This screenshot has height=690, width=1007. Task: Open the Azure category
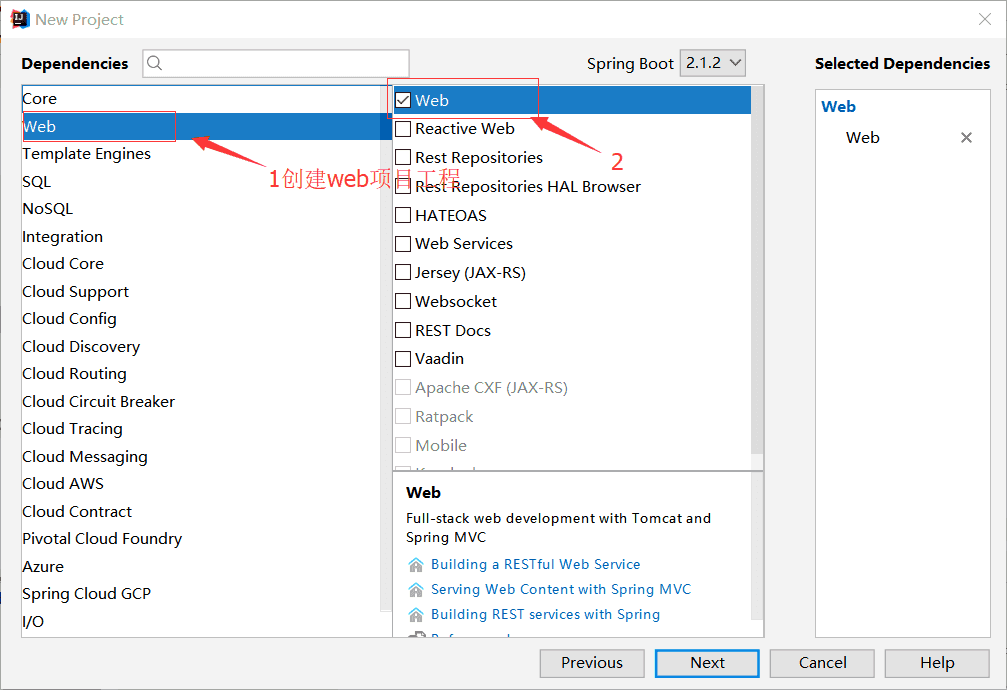[x=201, y=567]
